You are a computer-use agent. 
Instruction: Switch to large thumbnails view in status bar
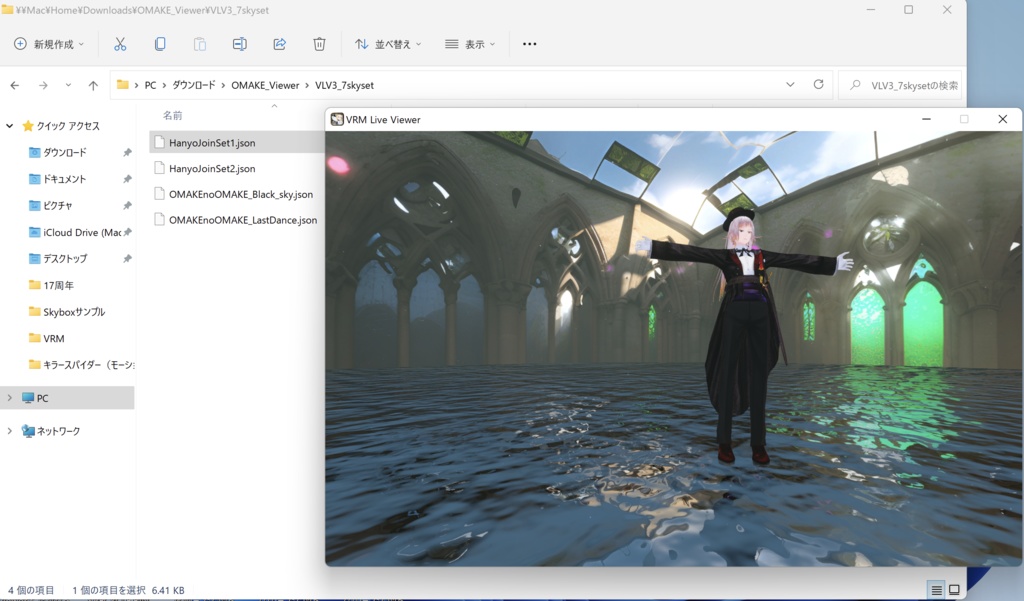(954, 590)
